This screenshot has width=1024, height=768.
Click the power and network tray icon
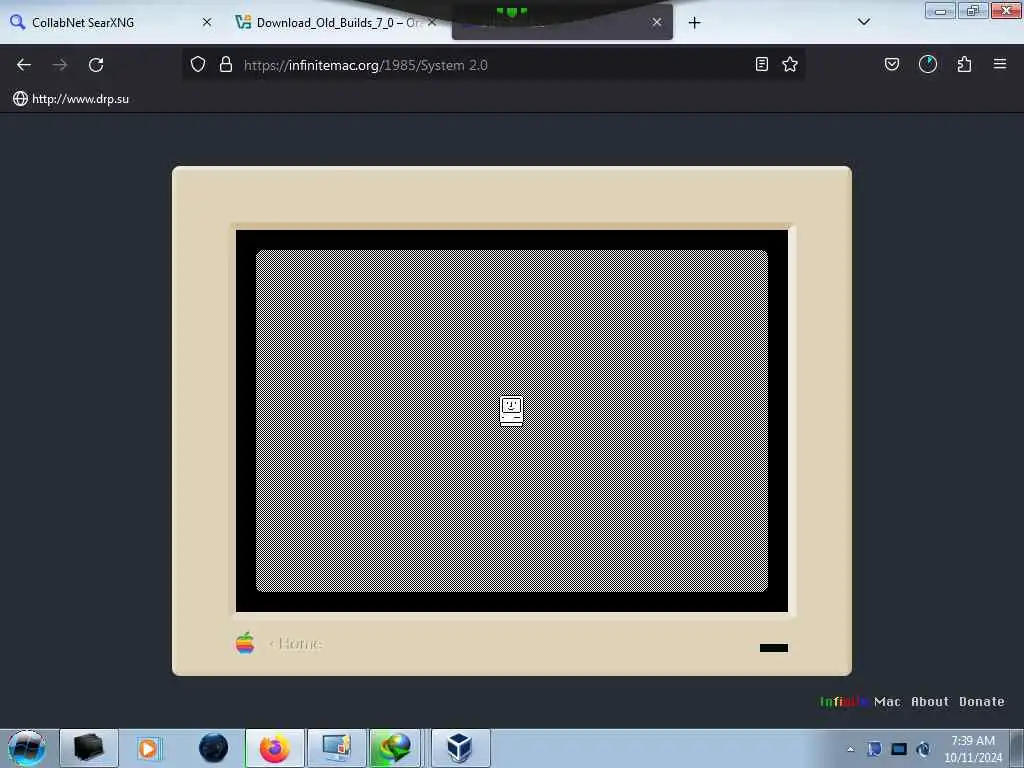coord(923,749)
